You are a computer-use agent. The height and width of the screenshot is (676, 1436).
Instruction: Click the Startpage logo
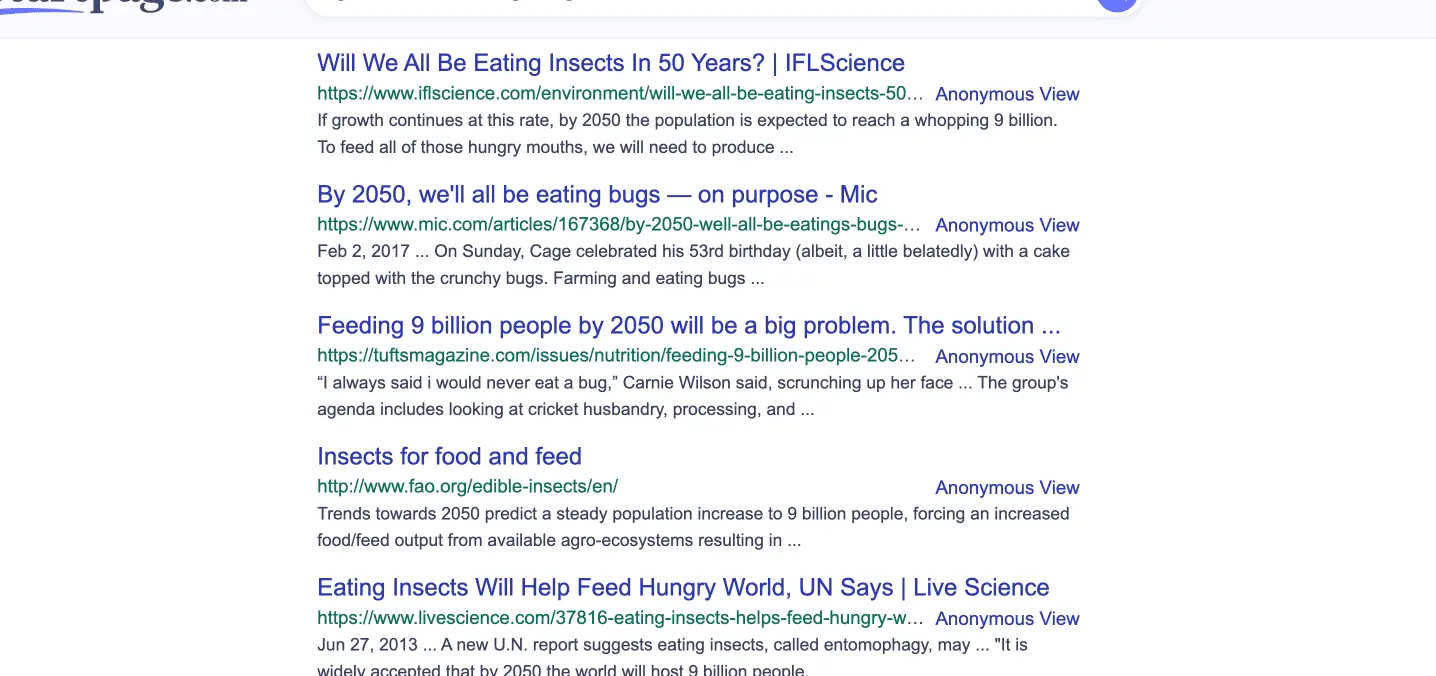(x=125, y=6)
